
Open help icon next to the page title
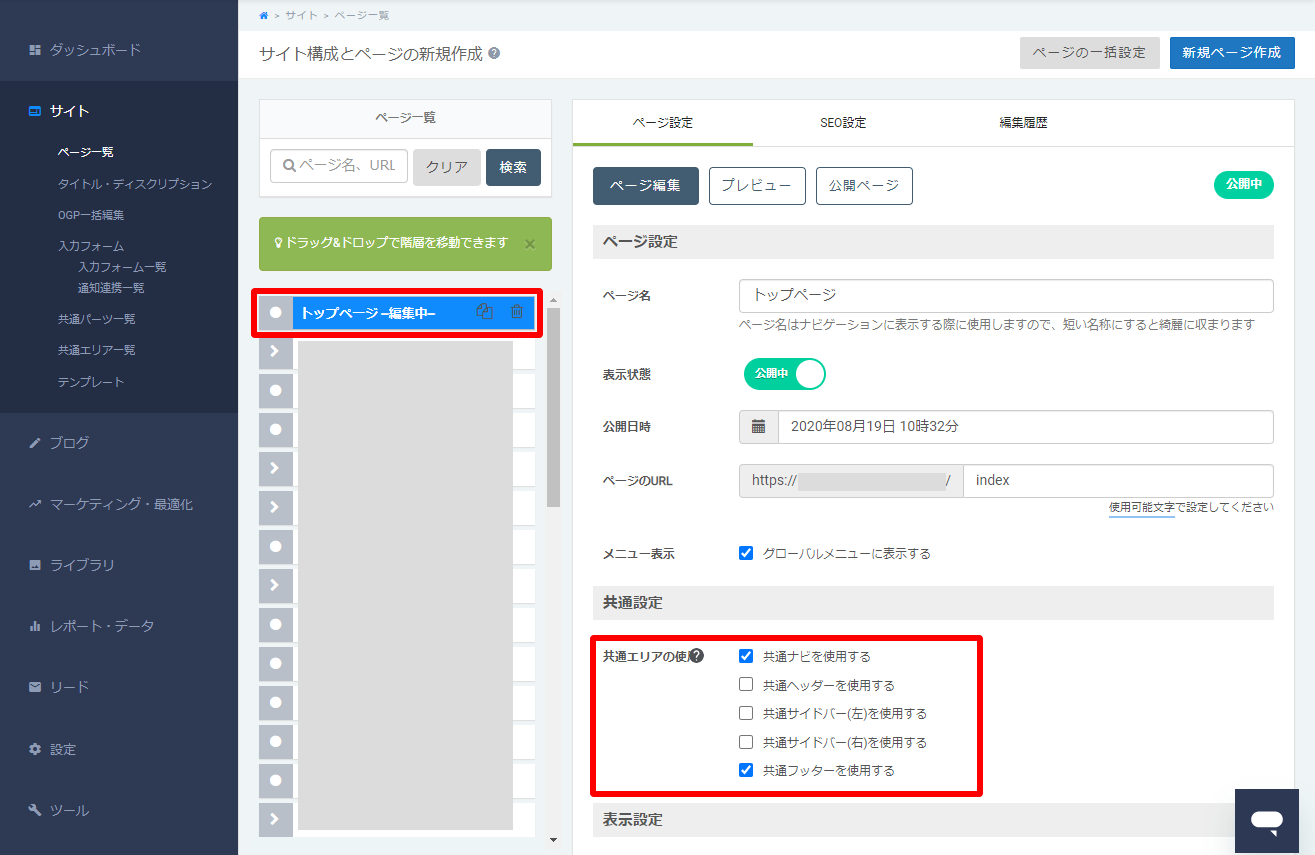pyautogui.click(x=494, y=53)
